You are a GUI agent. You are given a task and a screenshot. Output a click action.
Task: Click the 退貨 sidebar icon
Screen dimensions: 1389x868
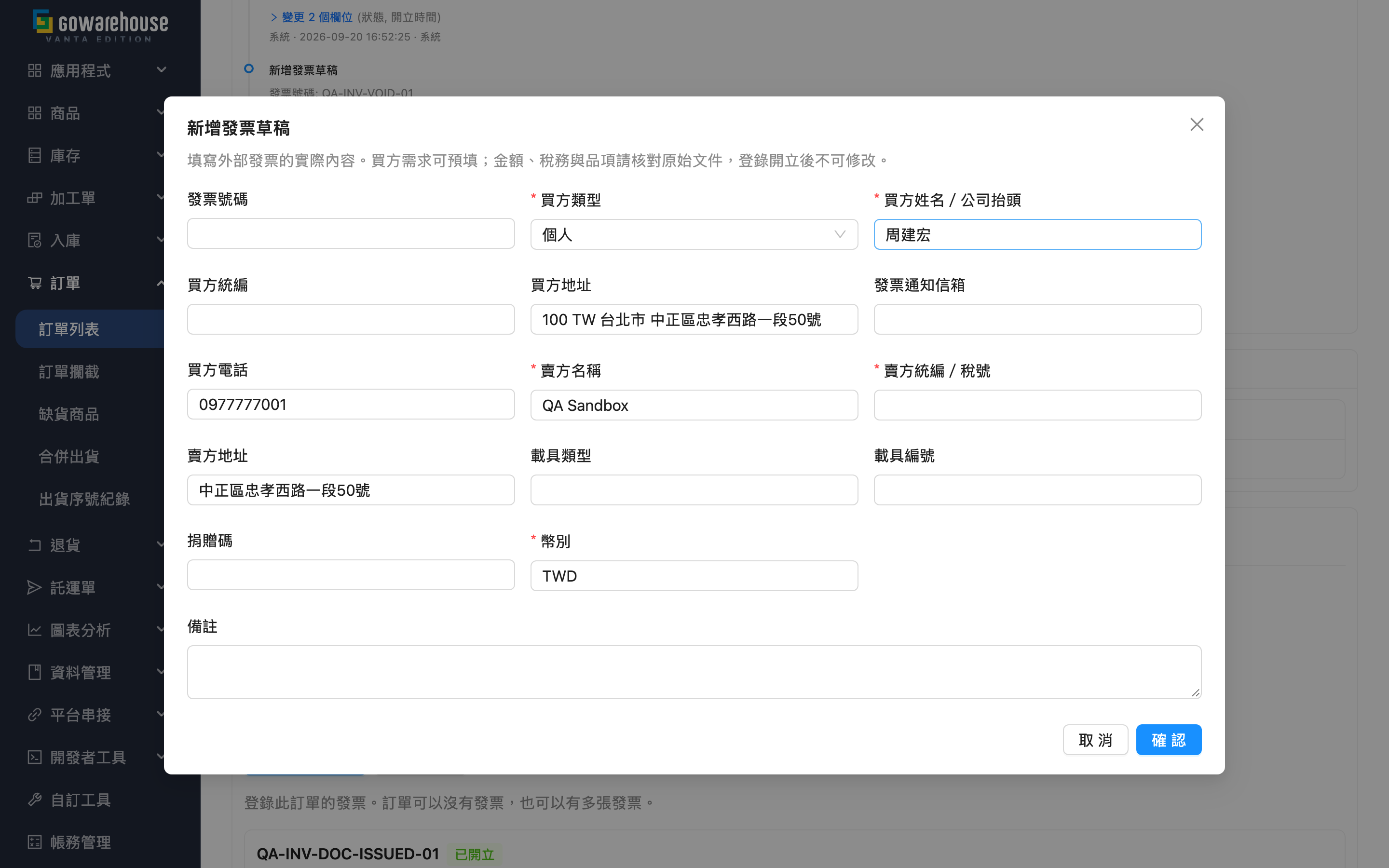(34, 545)
